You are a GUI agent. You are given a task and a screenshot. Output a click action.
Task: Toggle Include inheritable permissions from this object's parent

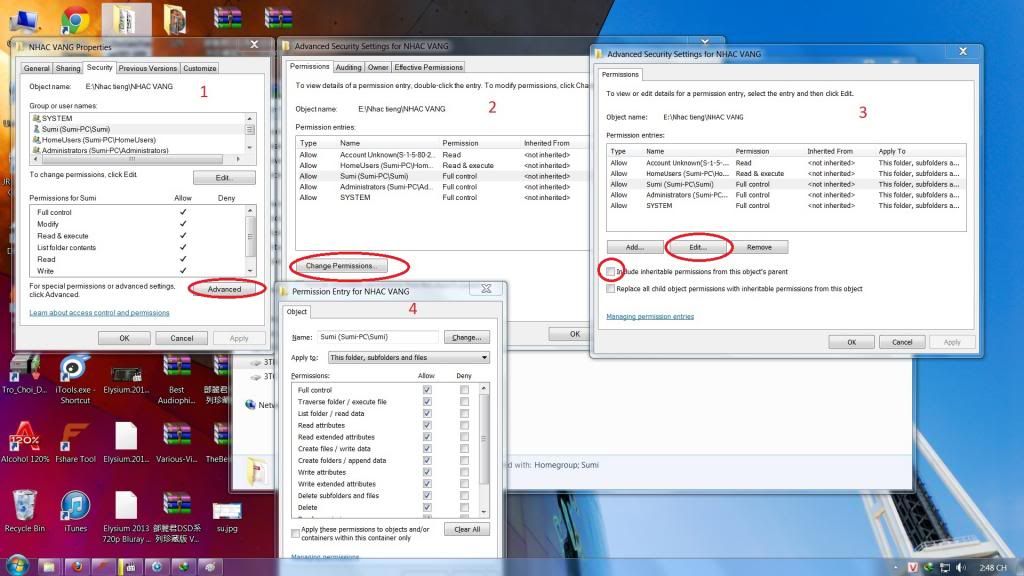coord(611,271)
